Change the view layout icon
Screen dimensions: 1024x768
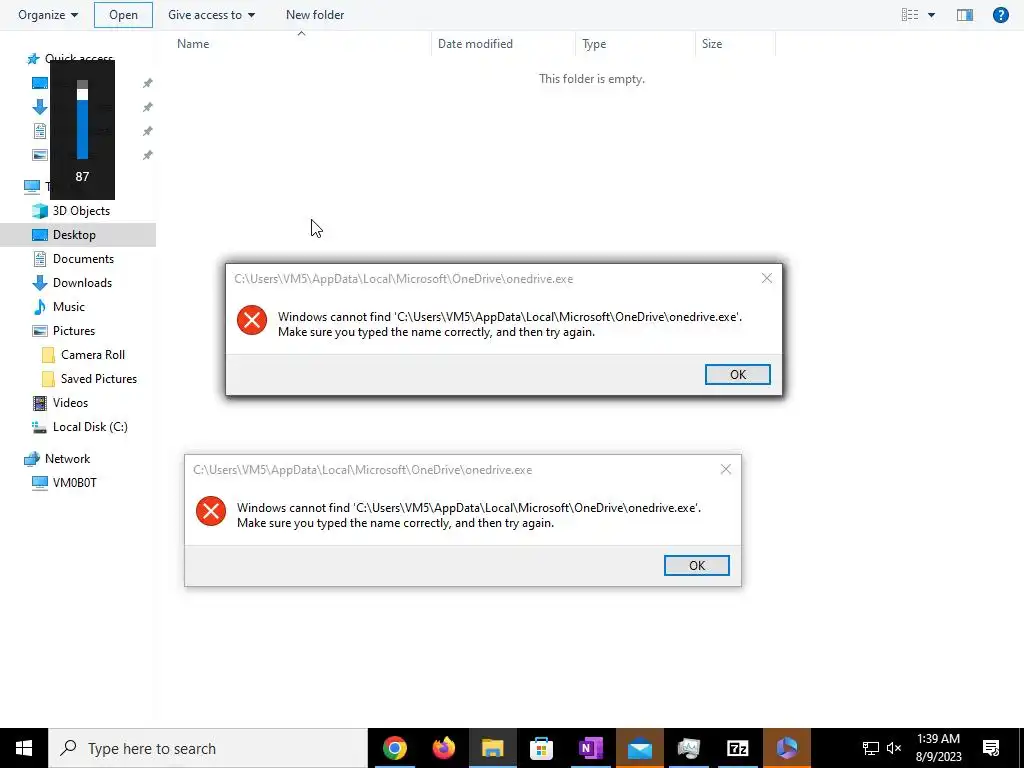pos(910,14)
